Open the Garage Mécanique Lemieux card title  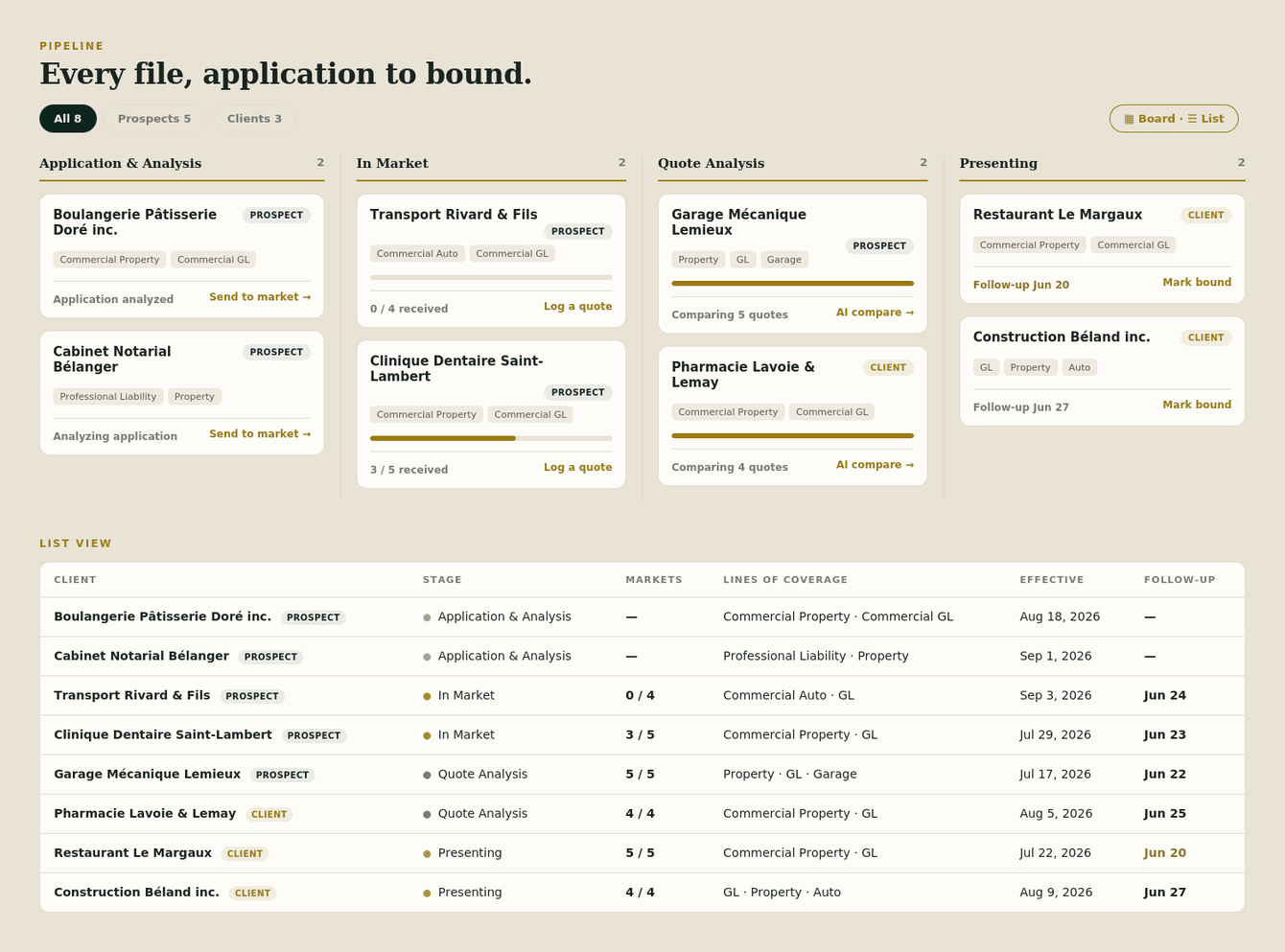coord(738,222)
